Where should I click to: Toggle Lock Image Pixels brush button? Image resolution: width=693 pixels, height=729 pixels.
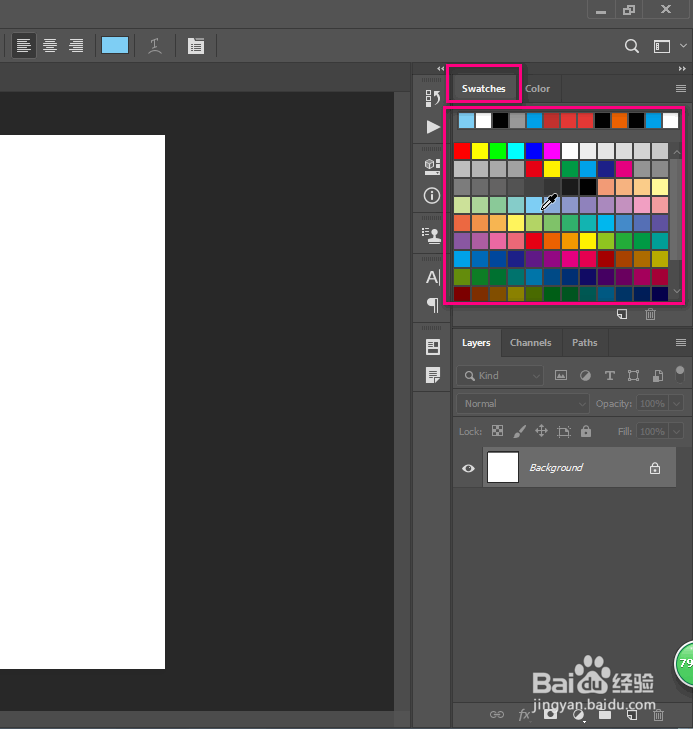tap(520, 431)
